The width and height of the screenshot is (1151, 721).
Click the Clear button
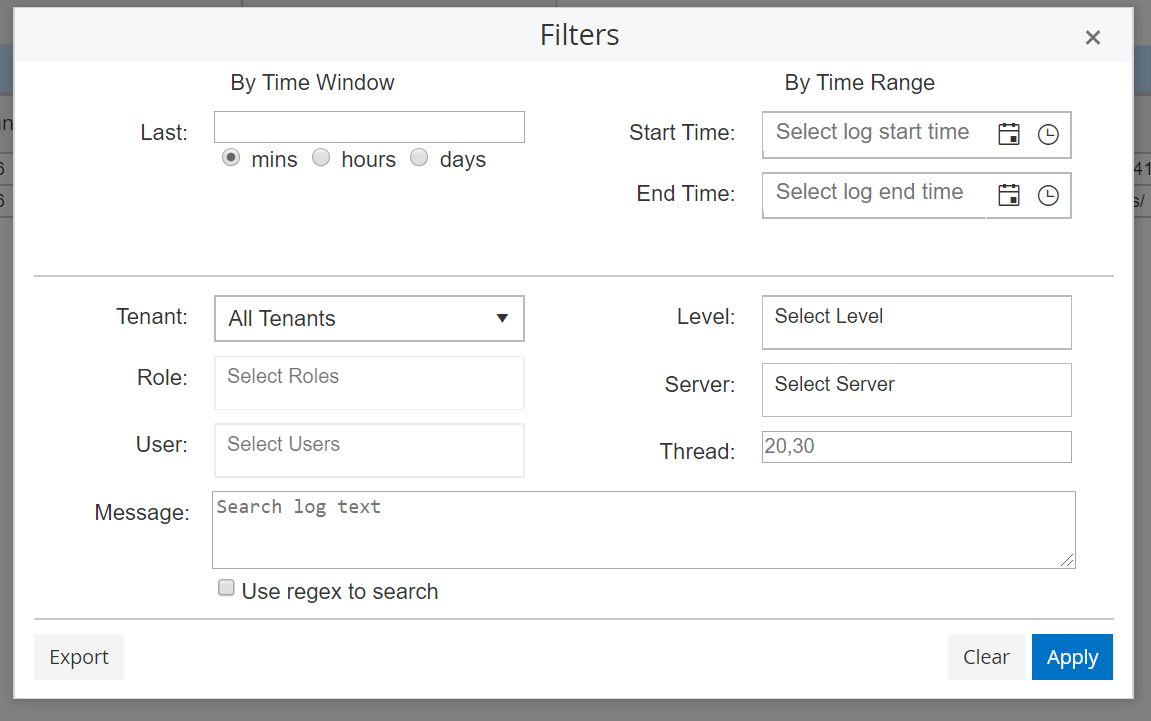pyautogui.click(x=986, y=657)
